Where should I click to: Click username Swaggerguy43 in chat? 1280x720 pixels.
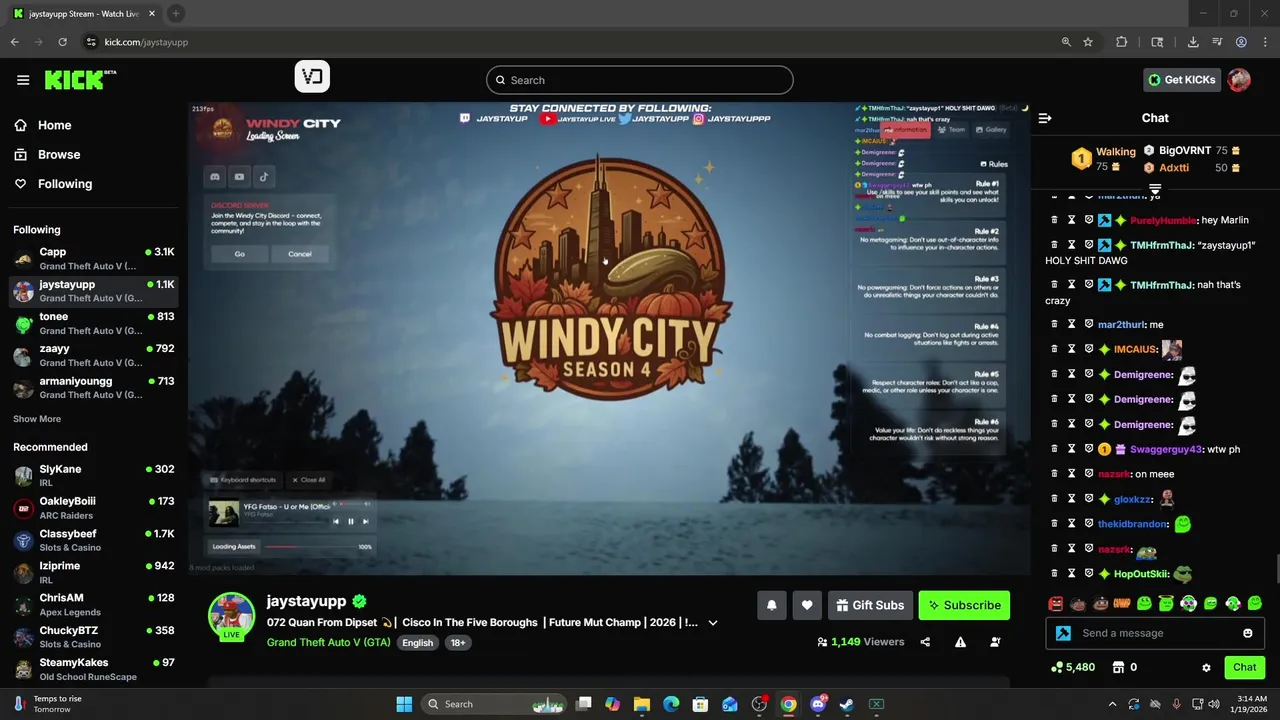coord(1165,449)
